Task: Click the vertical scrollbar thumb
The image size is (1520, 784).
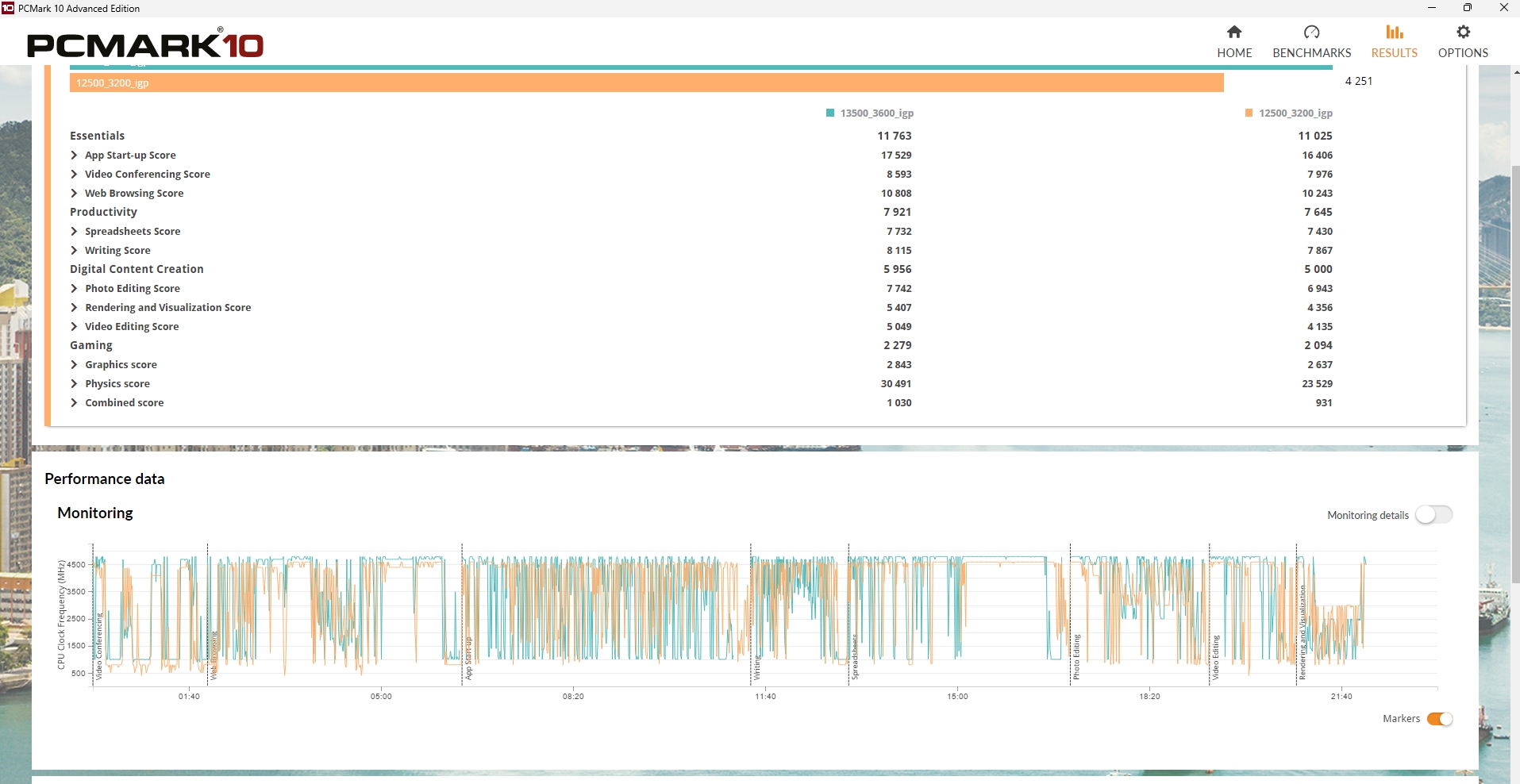Action: tap(1515, 373)
